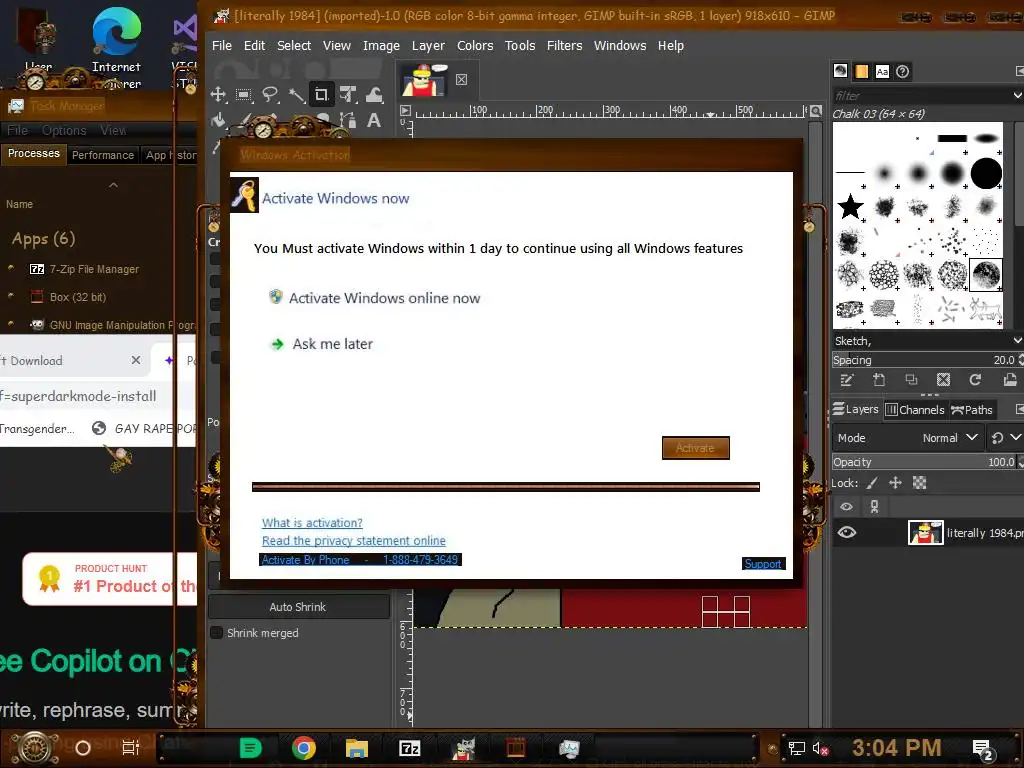
Task: Click the brush filter input field
Action: pos(921,95)
